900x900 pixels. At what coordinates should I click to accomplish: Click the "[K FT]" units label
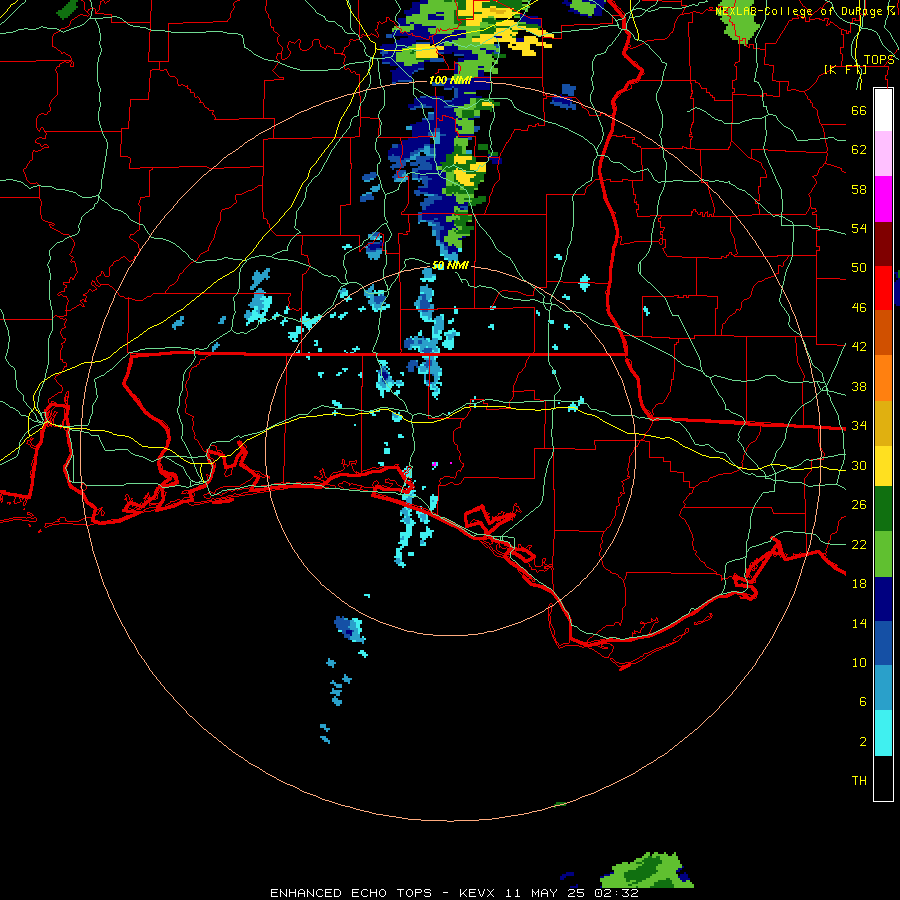tap(845, 69)
